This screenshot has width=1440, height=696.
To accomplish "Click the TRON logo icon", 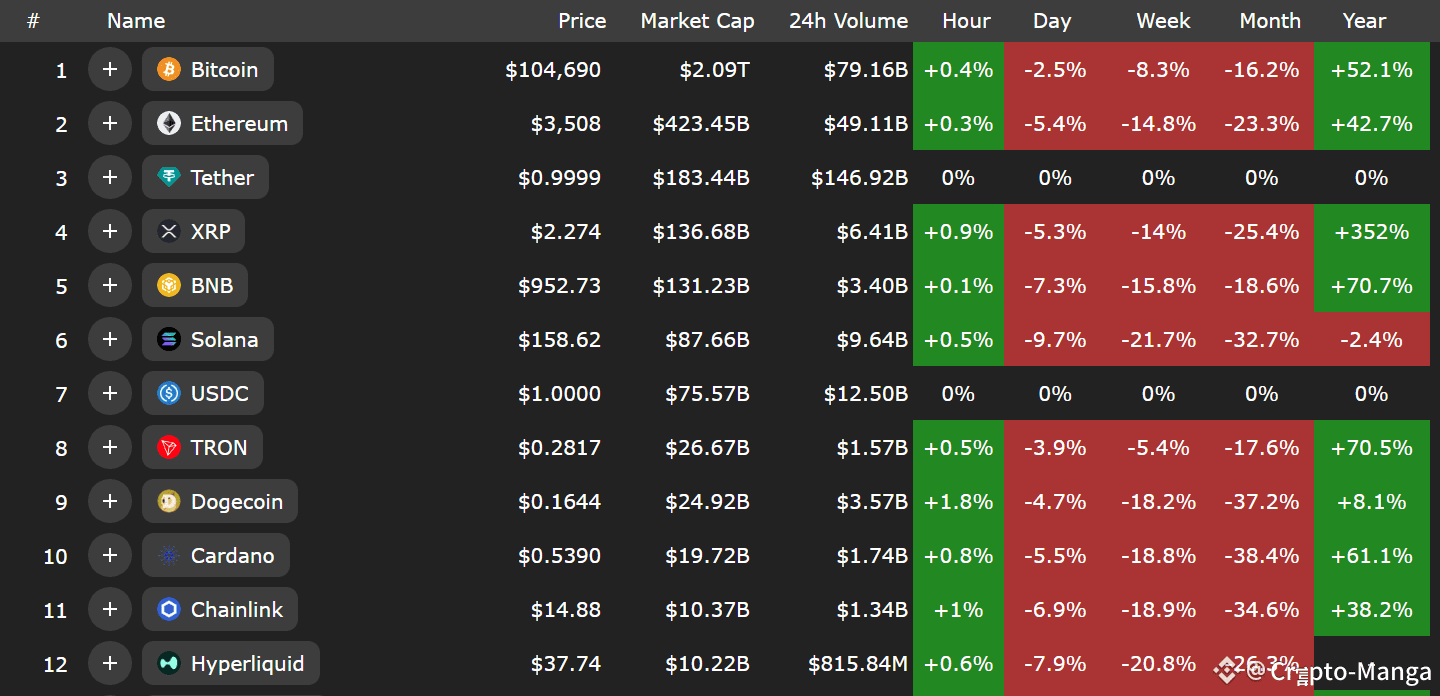I will coord(169,447).
